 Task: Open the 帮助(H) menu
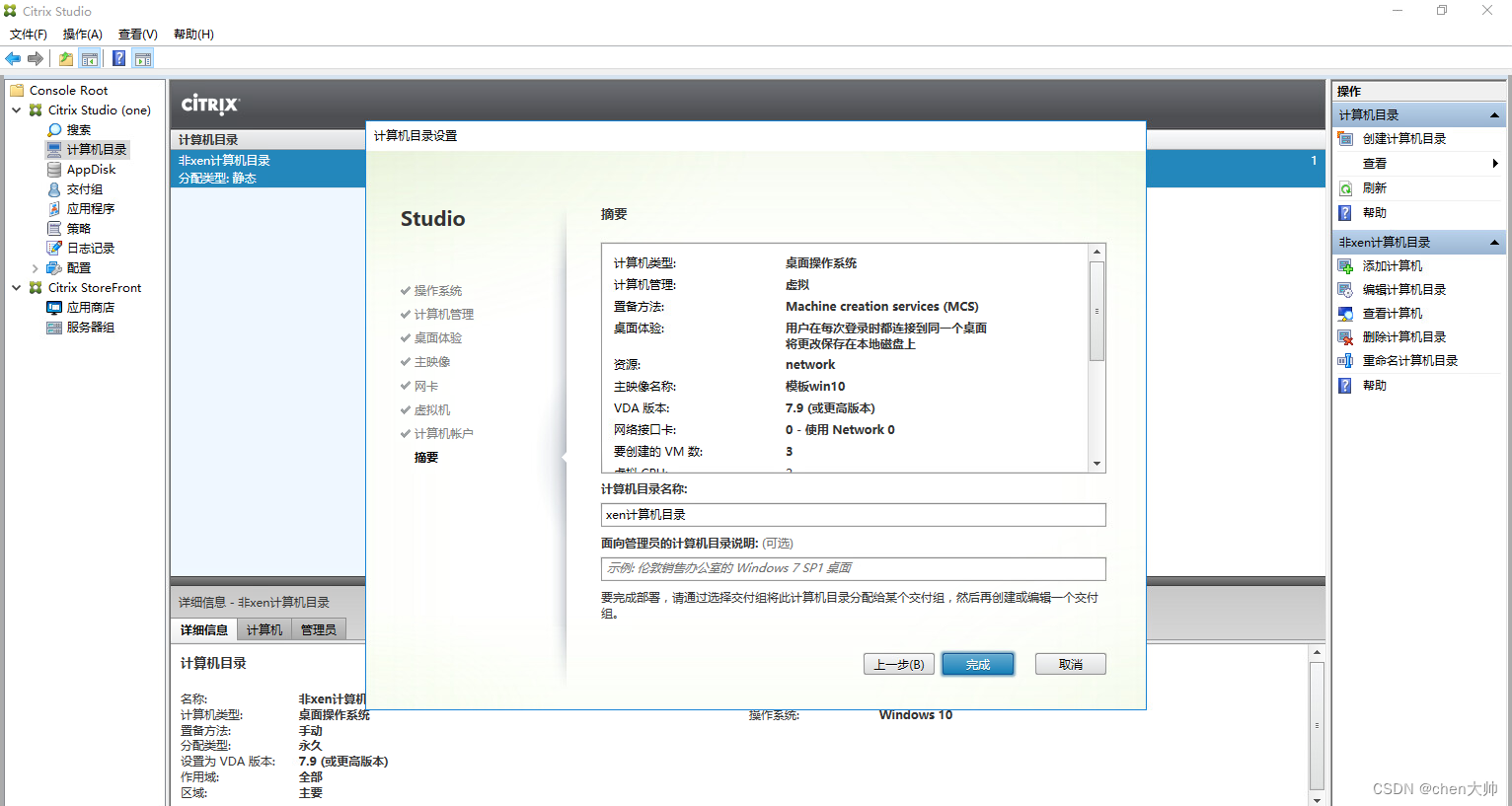(x=193, y=35)
